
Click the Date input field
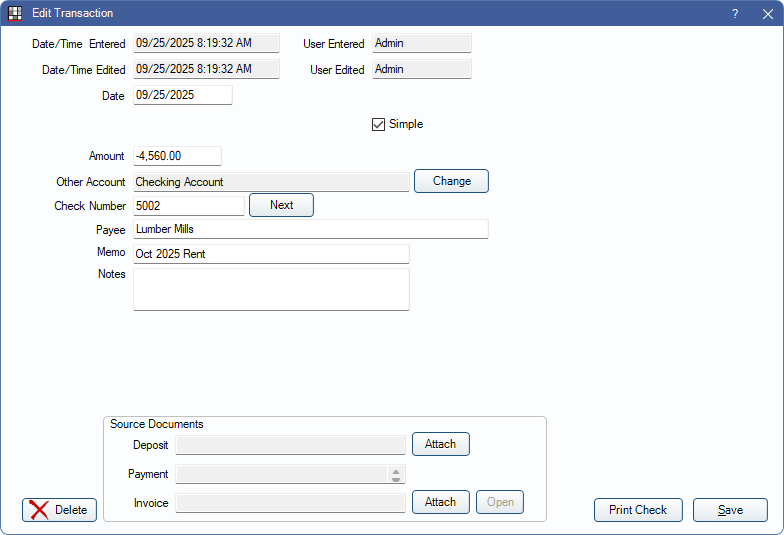[x=182, y=95]
